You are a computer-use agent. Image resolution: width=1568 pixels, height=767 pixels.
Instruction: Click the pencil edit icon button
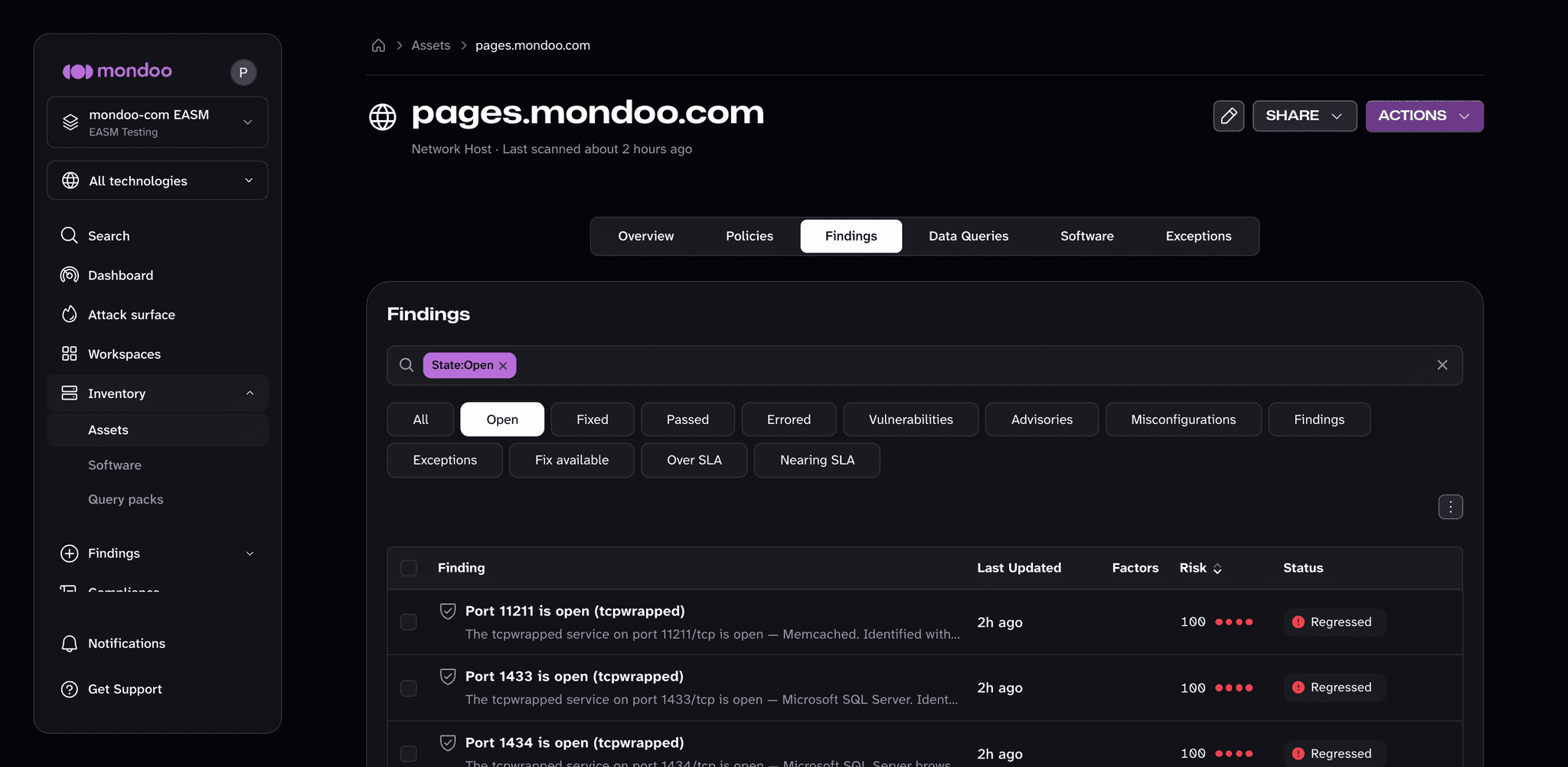point(1229,116)
